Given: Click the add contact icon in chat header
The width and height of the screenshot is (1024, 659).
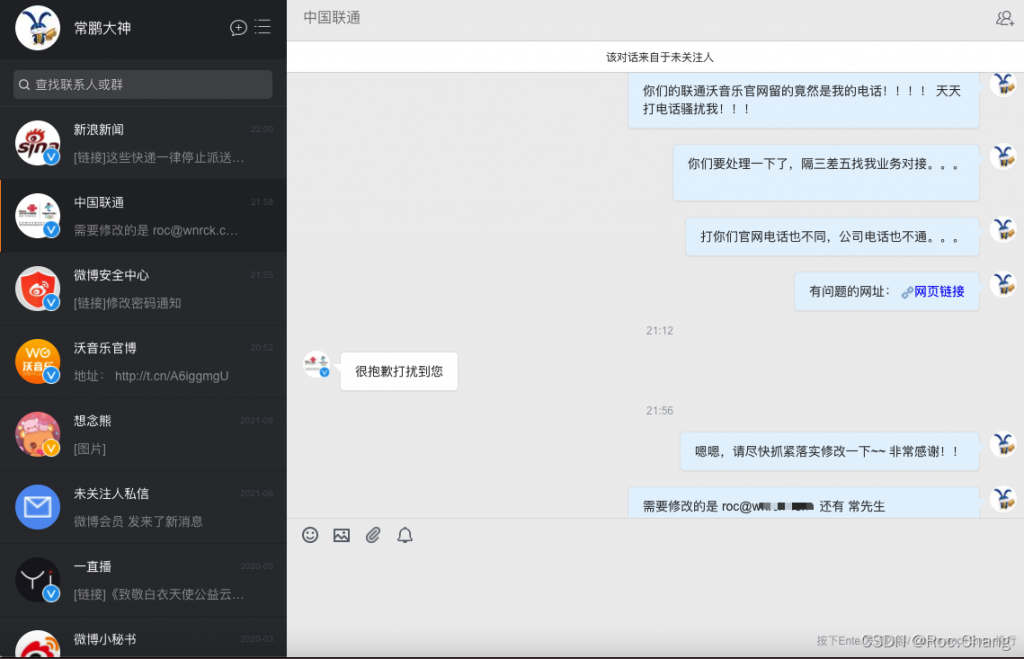Looking at the screenshot, I should click(1004, 18).
